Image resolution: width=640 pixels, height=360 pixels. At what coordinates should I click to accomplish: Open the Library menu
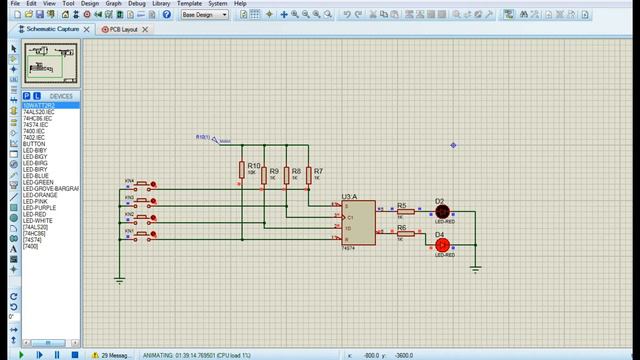[x=161, y=3]
